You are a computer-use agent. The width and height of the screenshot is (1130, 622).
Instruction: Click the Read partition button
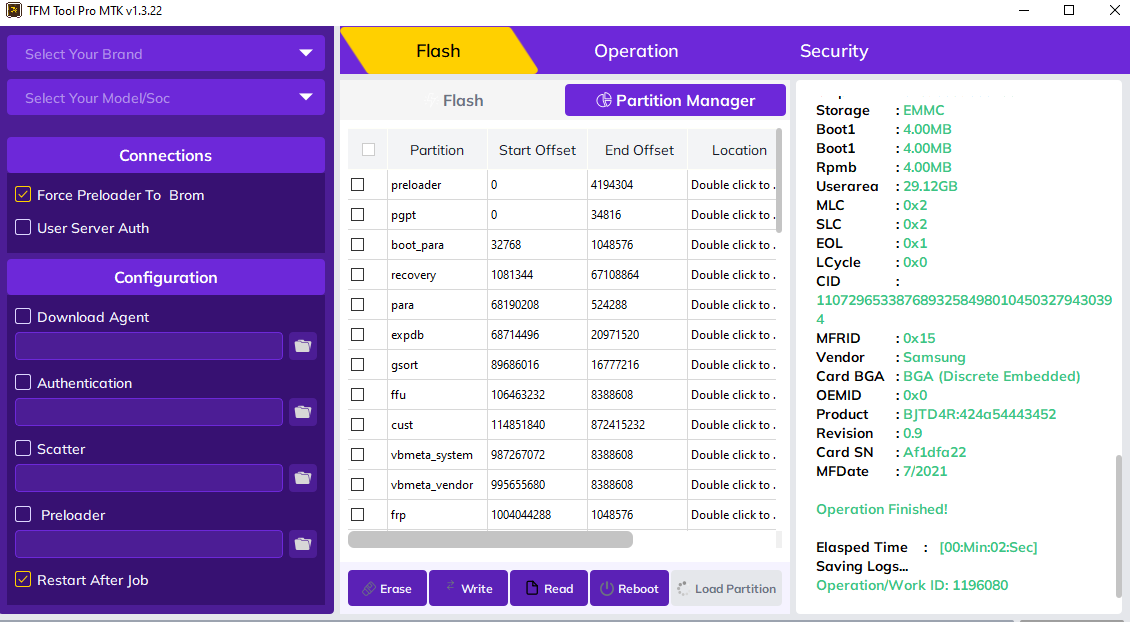pyautogui.click(x=548, y=588)
